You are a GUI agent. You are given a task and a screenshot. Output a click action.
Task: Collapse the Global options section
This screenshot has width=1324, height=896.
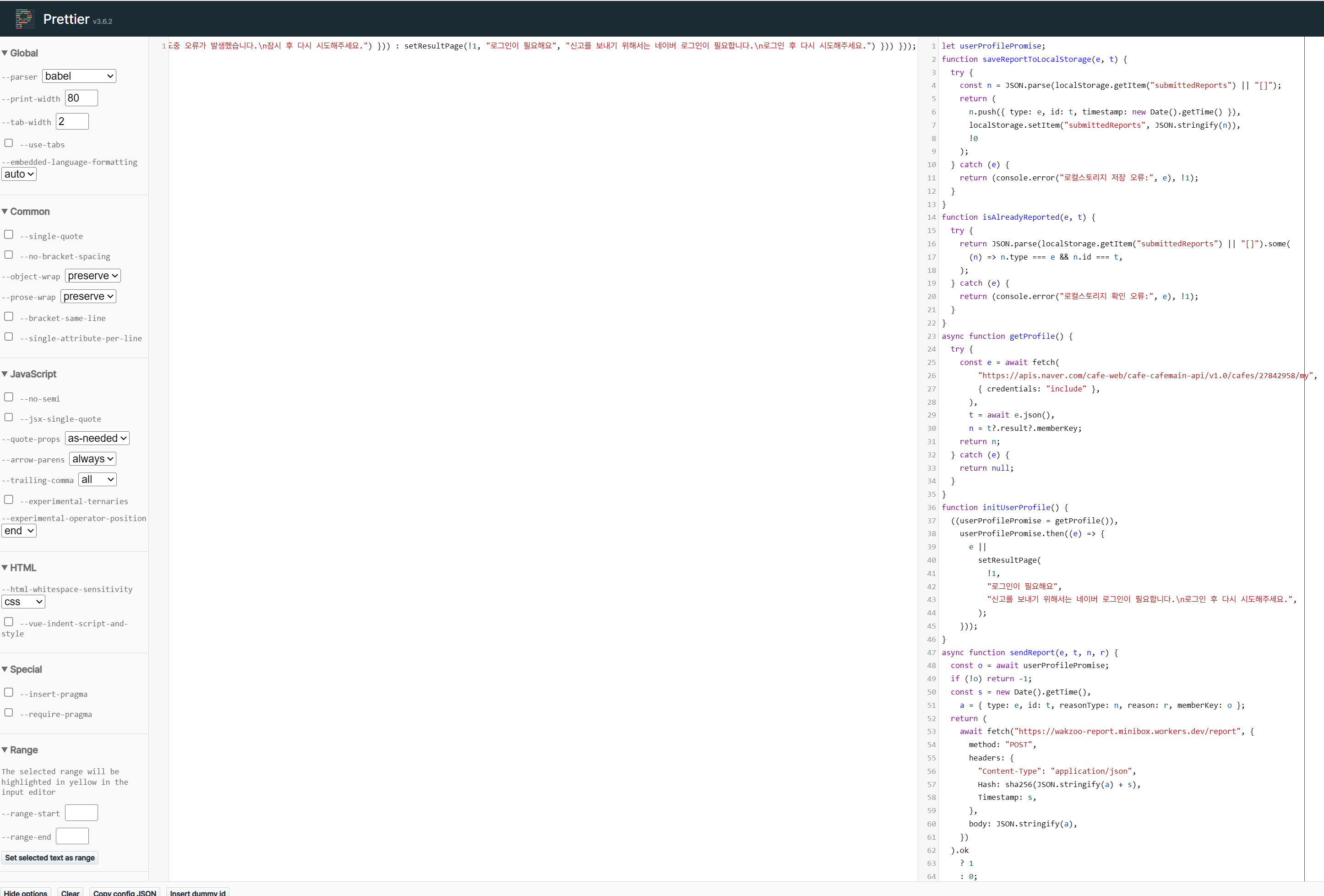click(20, 53)
